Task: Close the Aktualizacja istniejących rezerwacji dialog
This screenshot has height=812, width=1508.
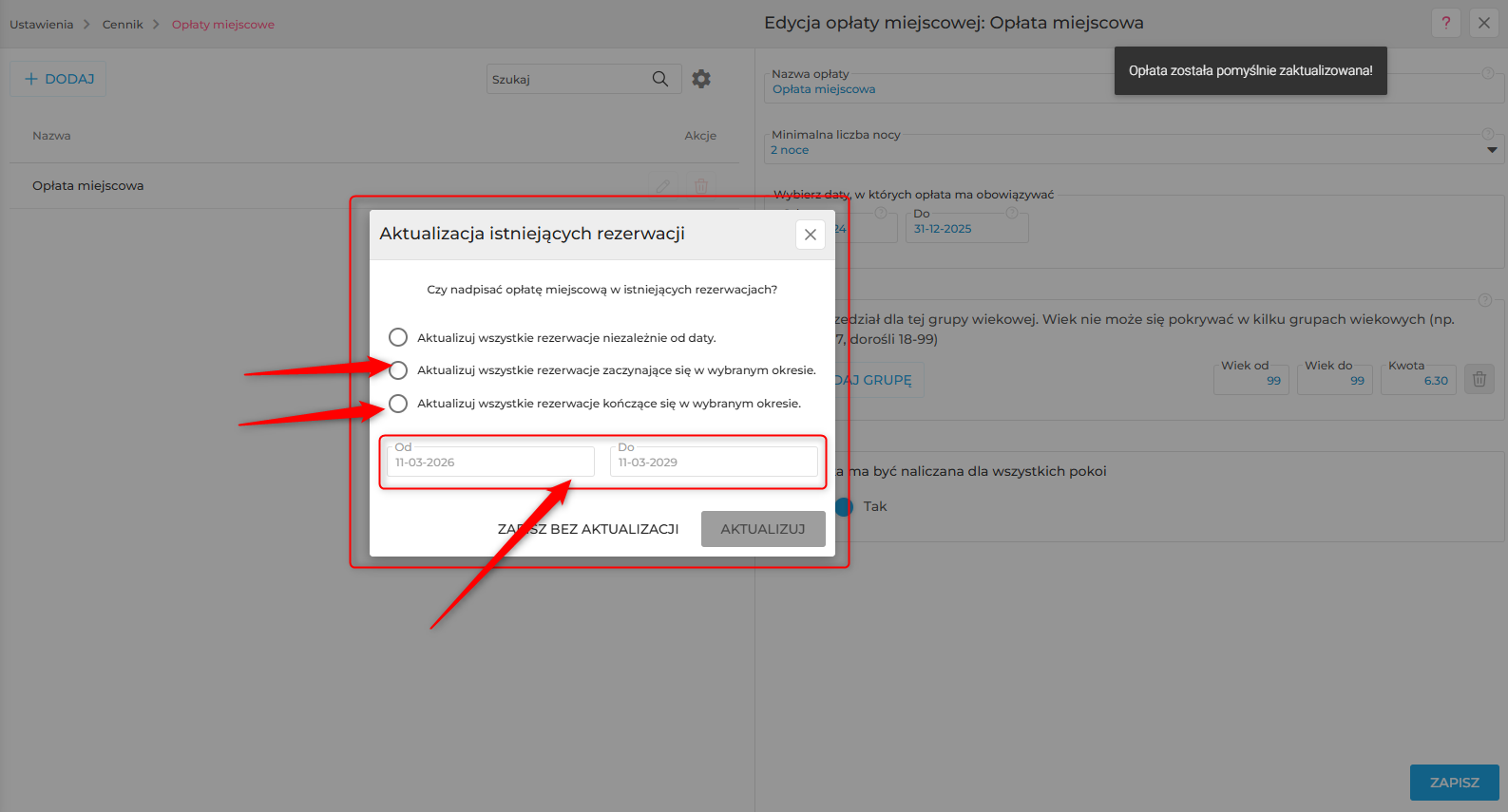Action: coord(811,235)
